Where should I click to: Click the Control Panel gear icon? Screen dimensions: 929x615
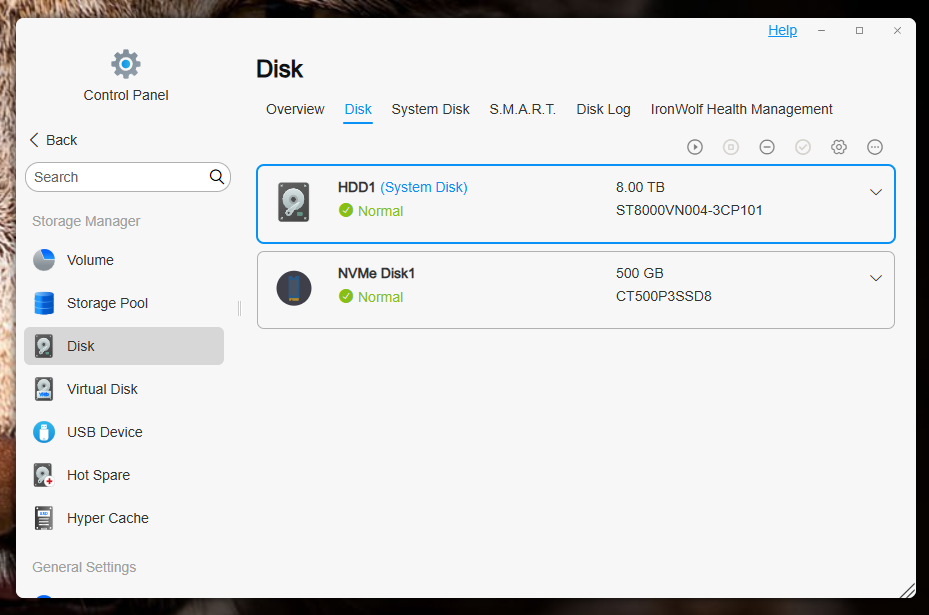126,64
